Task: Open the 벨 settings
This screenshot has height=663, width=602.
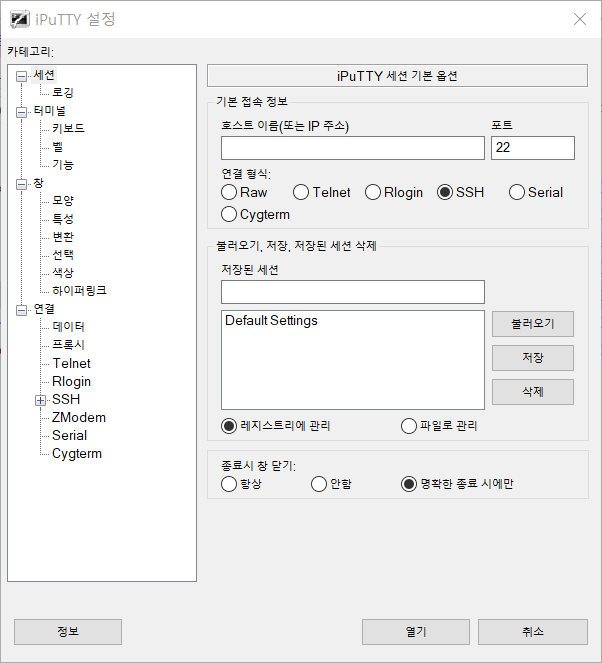Action: (57, 147)
